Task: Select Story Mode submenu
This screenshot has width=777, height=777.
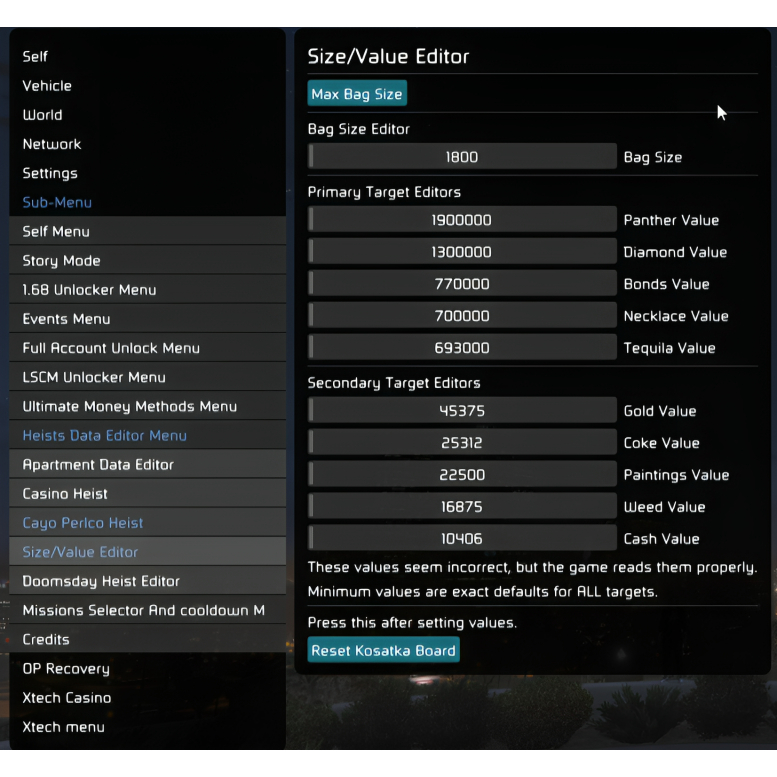Action: [x=62, y=261]
